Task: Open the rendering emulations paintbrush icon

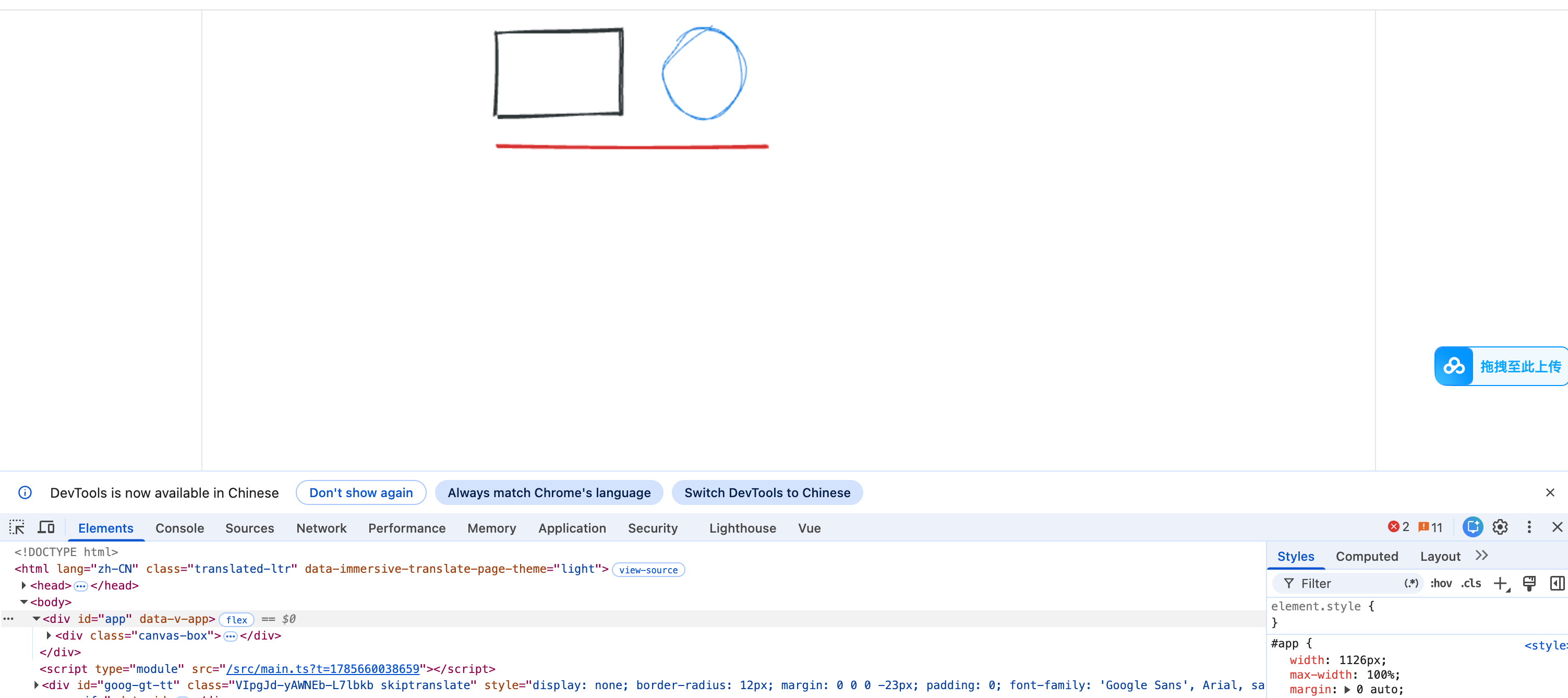Action: click(1528, 584)
